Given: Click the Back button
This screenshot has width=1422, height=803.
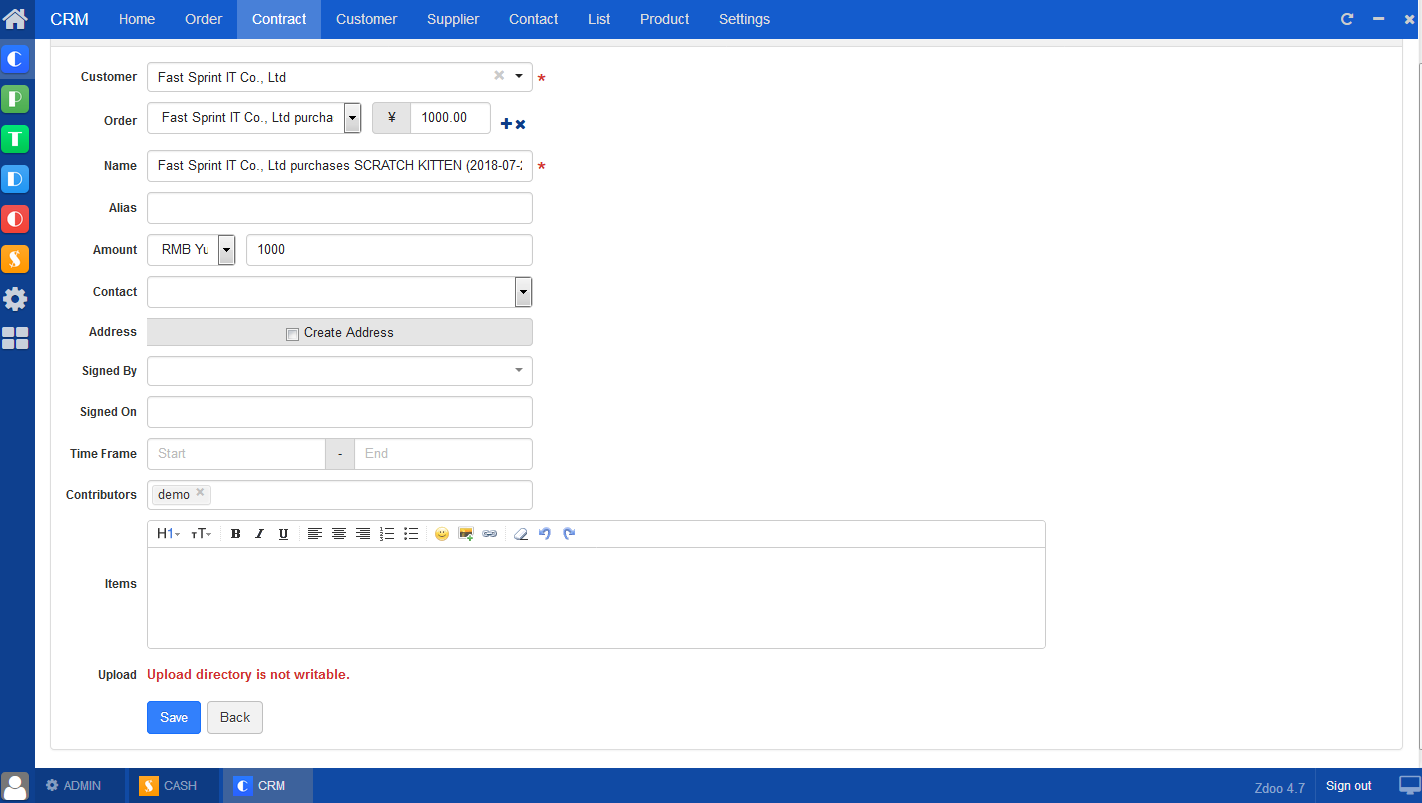Looking at the screenshot, I should point(235,717).
